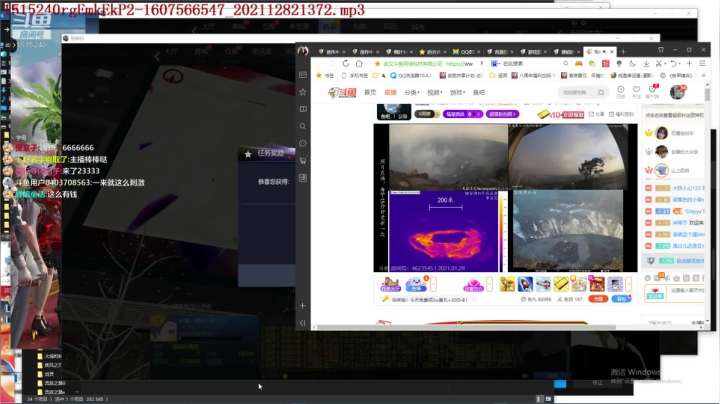Click the blue 背包 backpack button
The image size is (720, 404).
621,299
